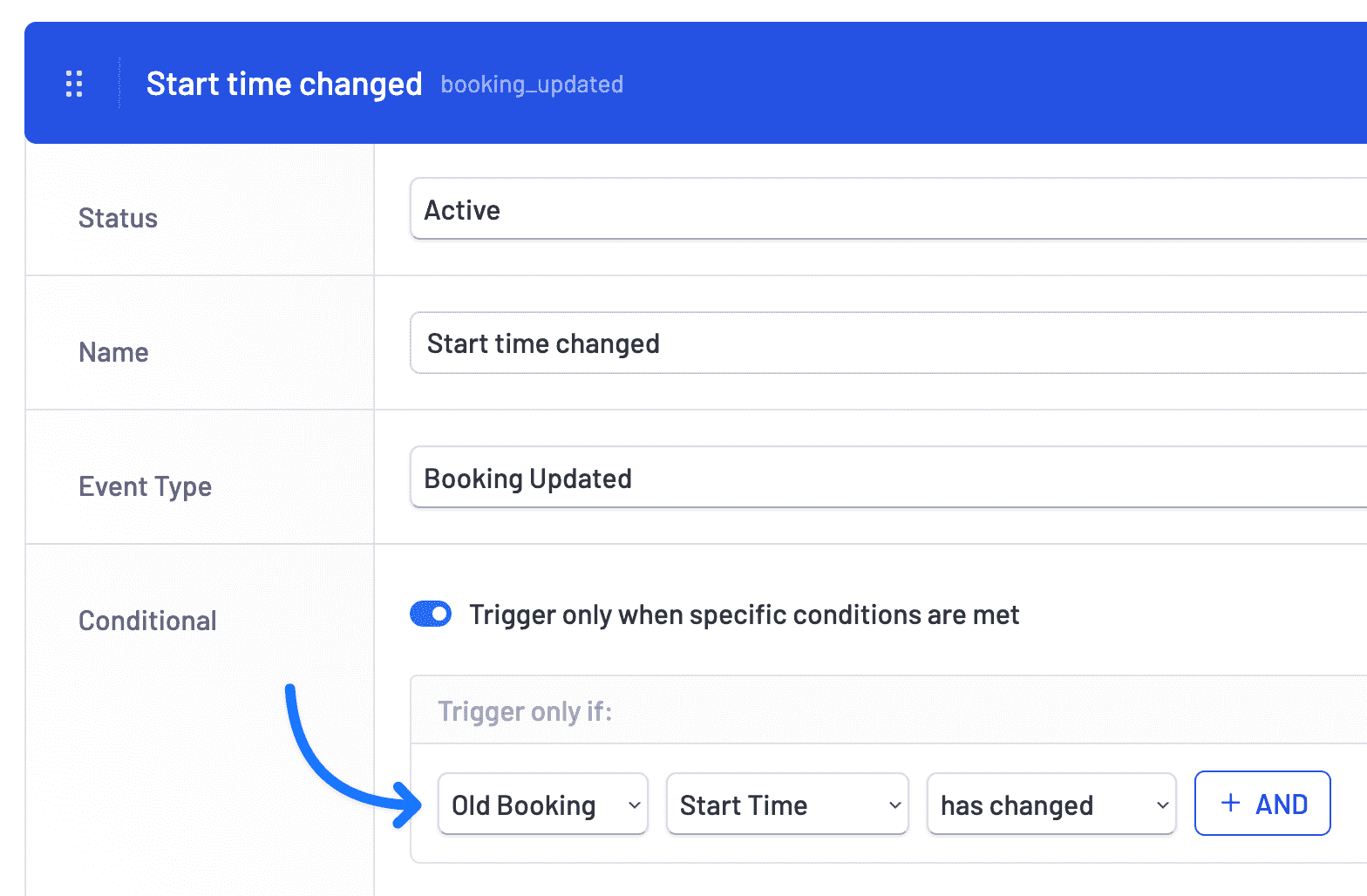Click the booking_updated label in the header

(x=532, y=85)
